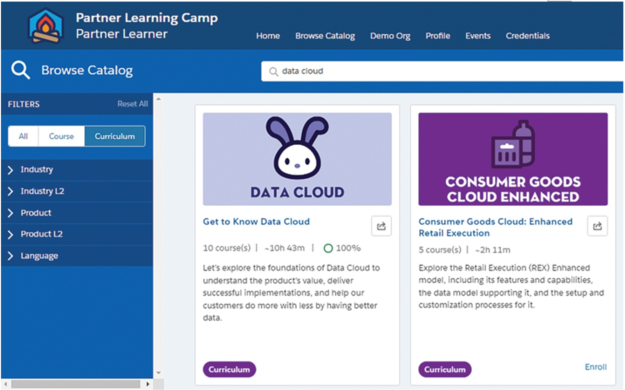Click Reset All filters link
The image size is (625, 390).
tap(132, 104)
